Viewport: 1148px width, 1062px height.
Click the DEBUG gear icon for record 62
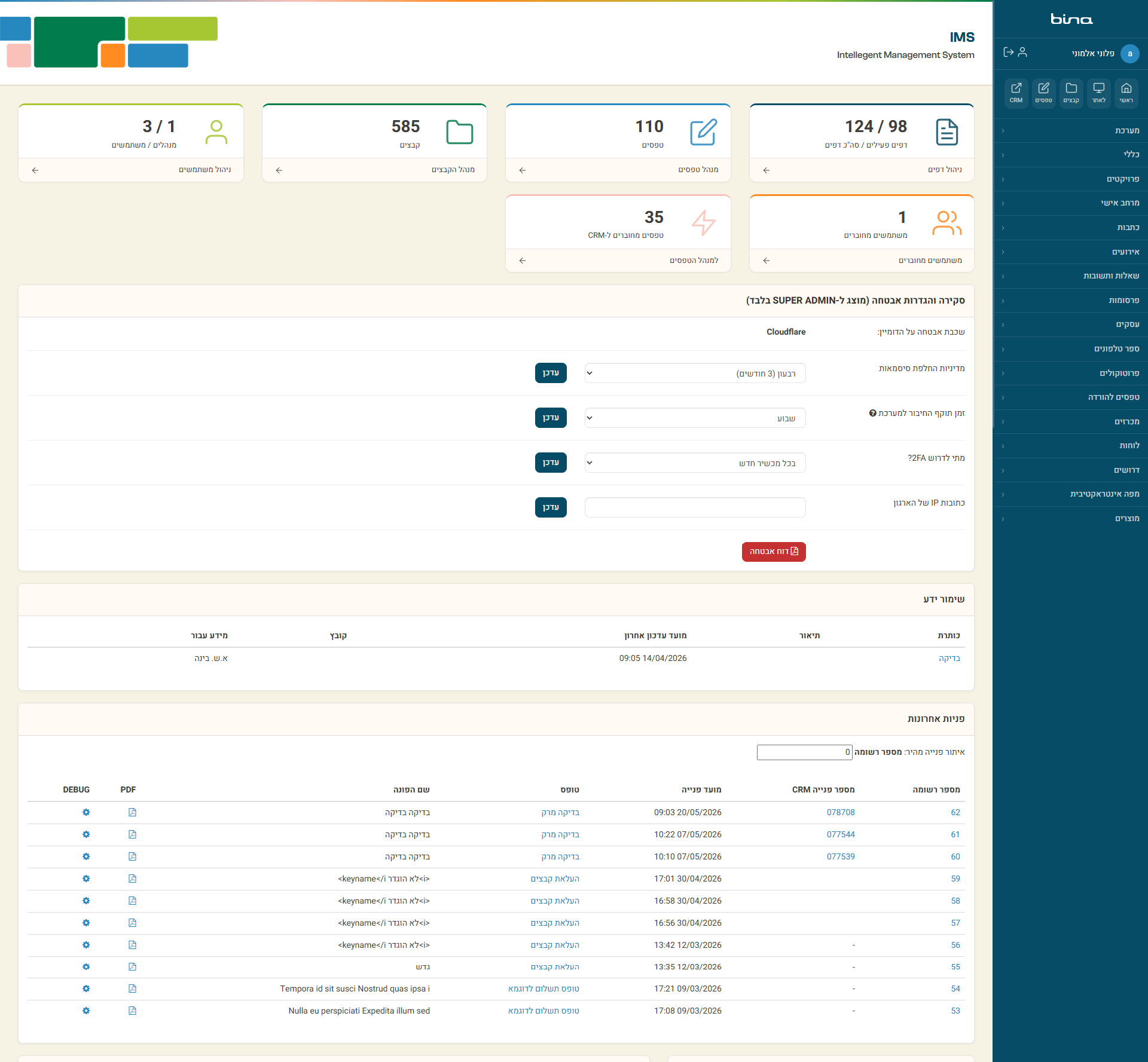click(86, 812)
